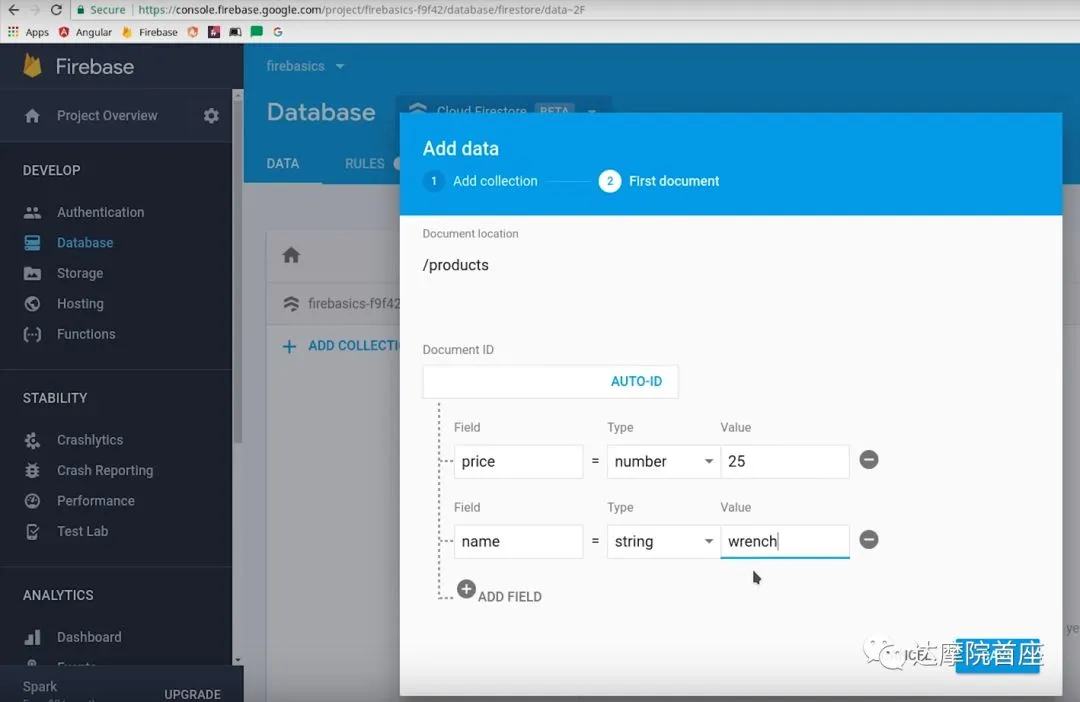Click the Test Lab checklist icon
Viewport: 1080px width, 702px height.
32,531
